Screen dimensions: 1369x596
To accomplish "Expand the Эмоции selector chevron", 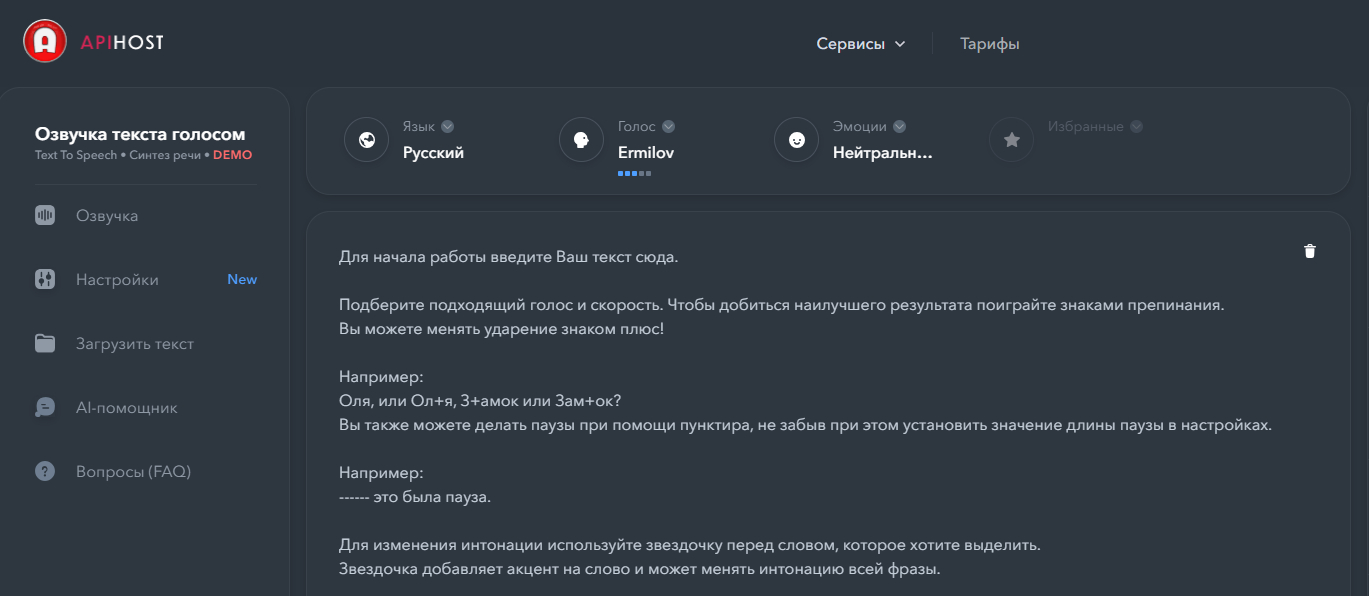I will click(x=900, y=127).
